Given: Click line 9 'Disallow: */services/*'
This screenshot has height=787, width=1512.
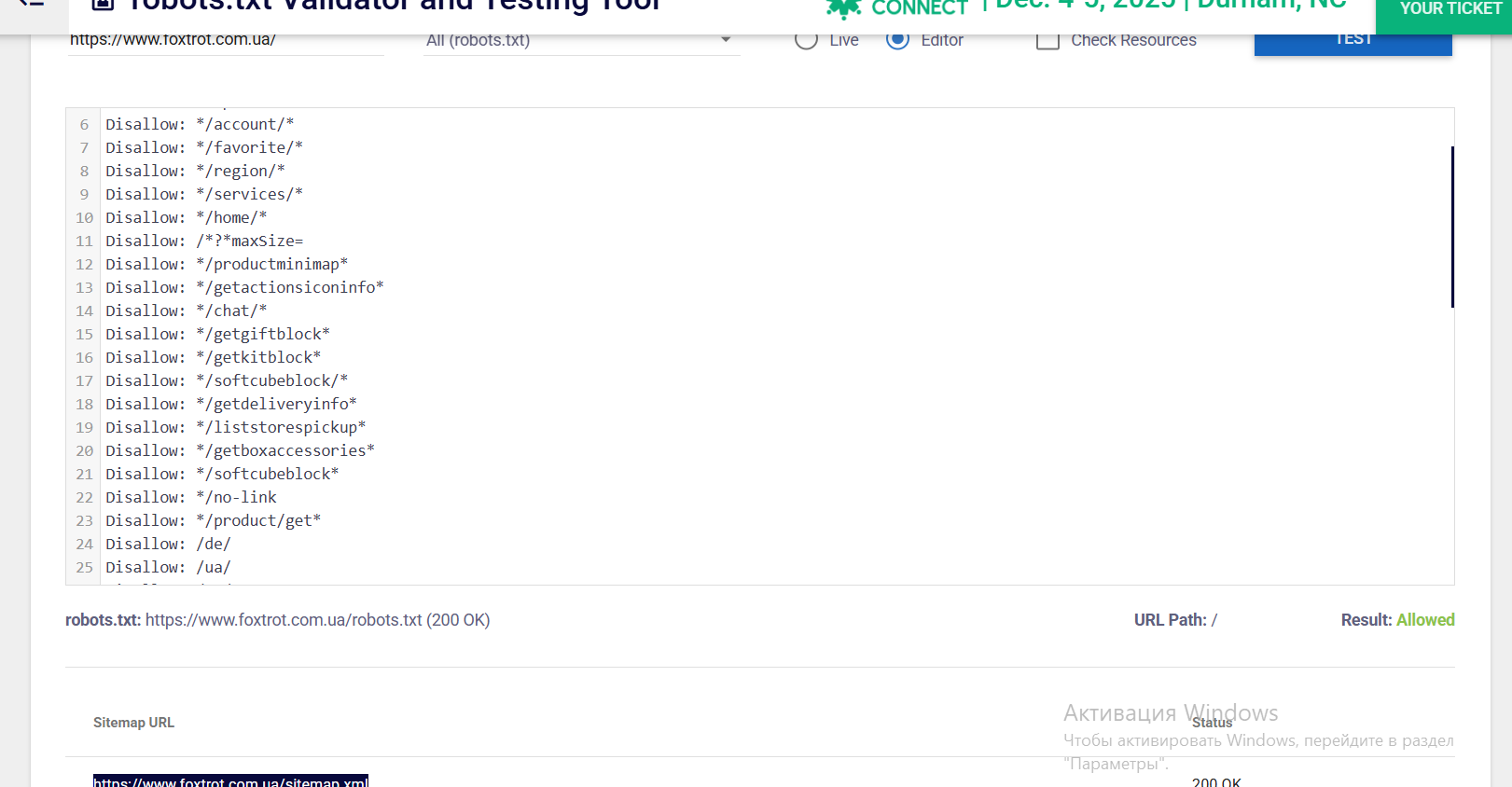Looking at the screenshot, I should click(x=204, y=194).
